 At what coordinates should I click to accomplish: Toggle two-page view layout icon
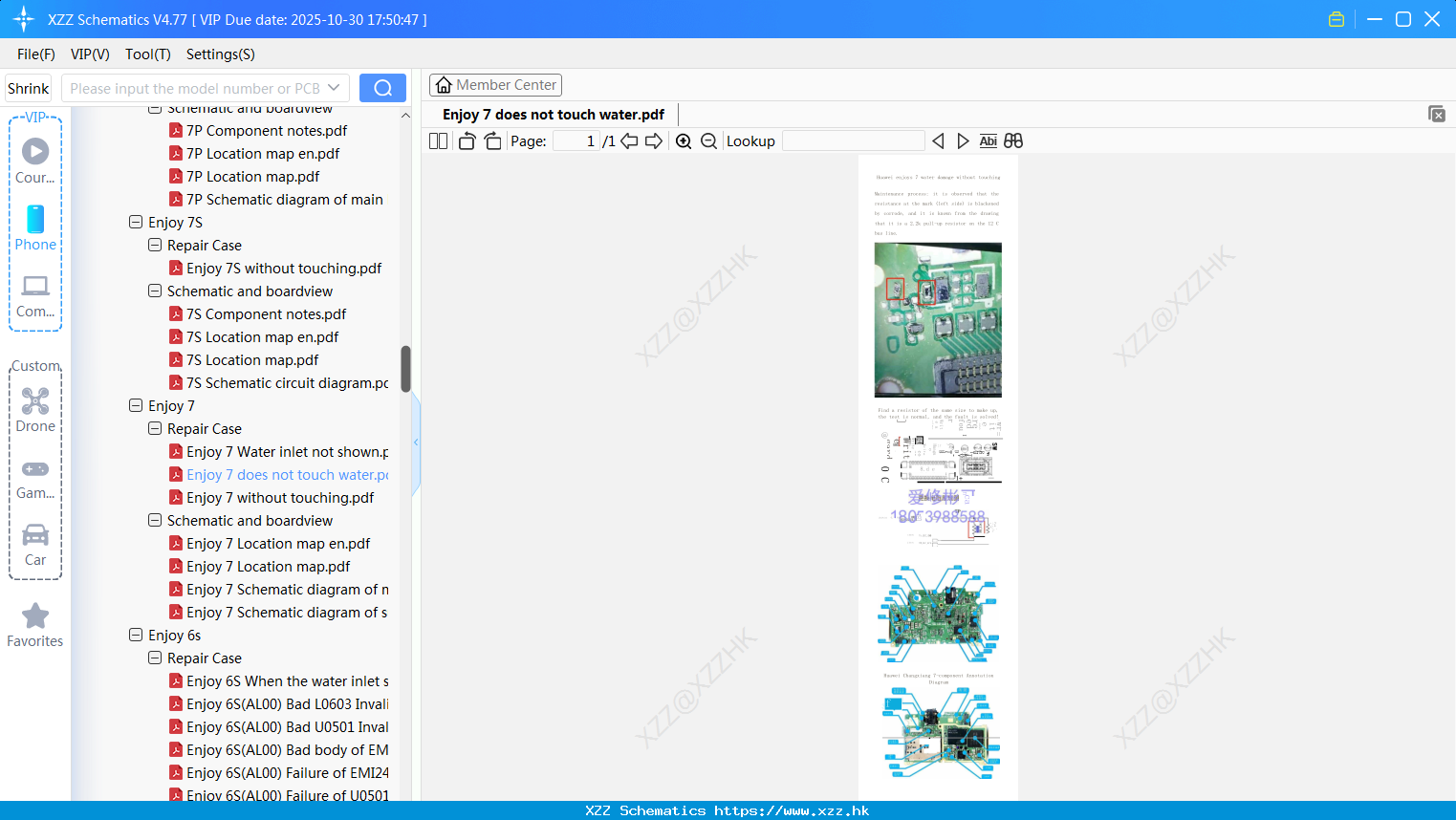(438, 141)
